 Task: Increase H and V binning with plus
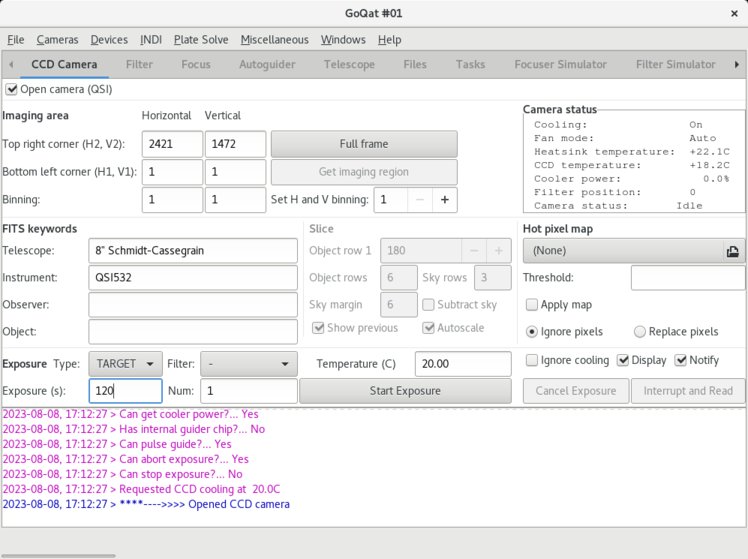click(445, 200)
